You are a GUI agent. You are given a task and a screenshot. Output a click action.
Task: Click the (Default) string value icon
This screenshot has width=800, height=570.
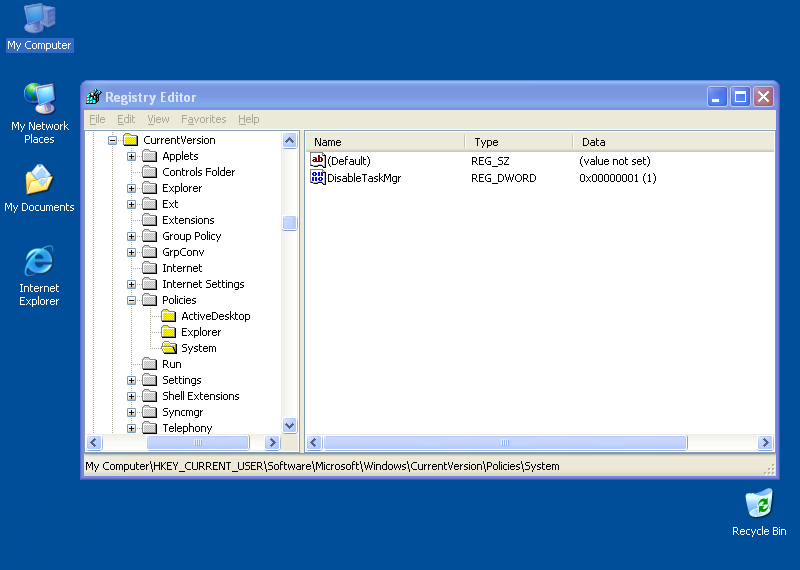[318, 161]
